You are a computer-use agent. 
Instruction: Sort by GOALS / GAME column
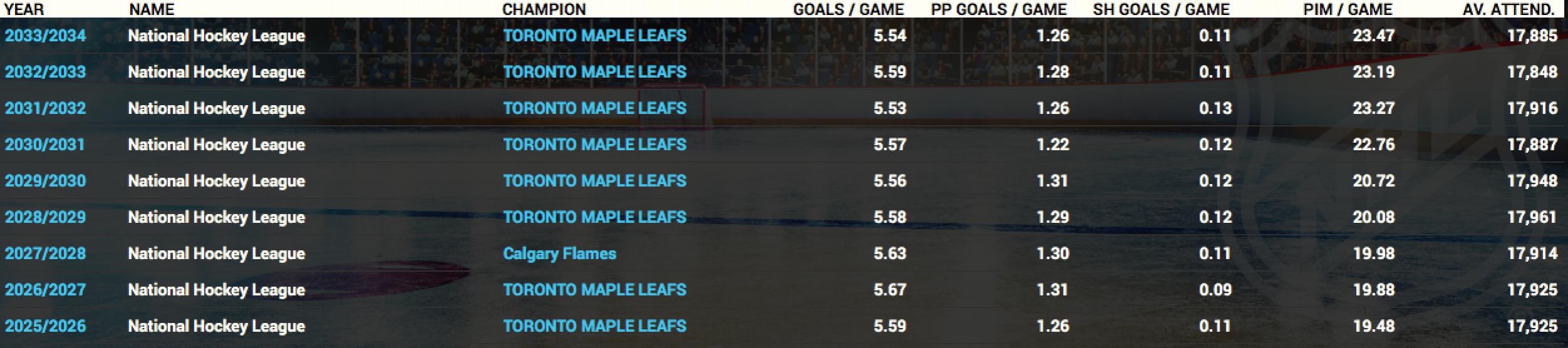848,9
